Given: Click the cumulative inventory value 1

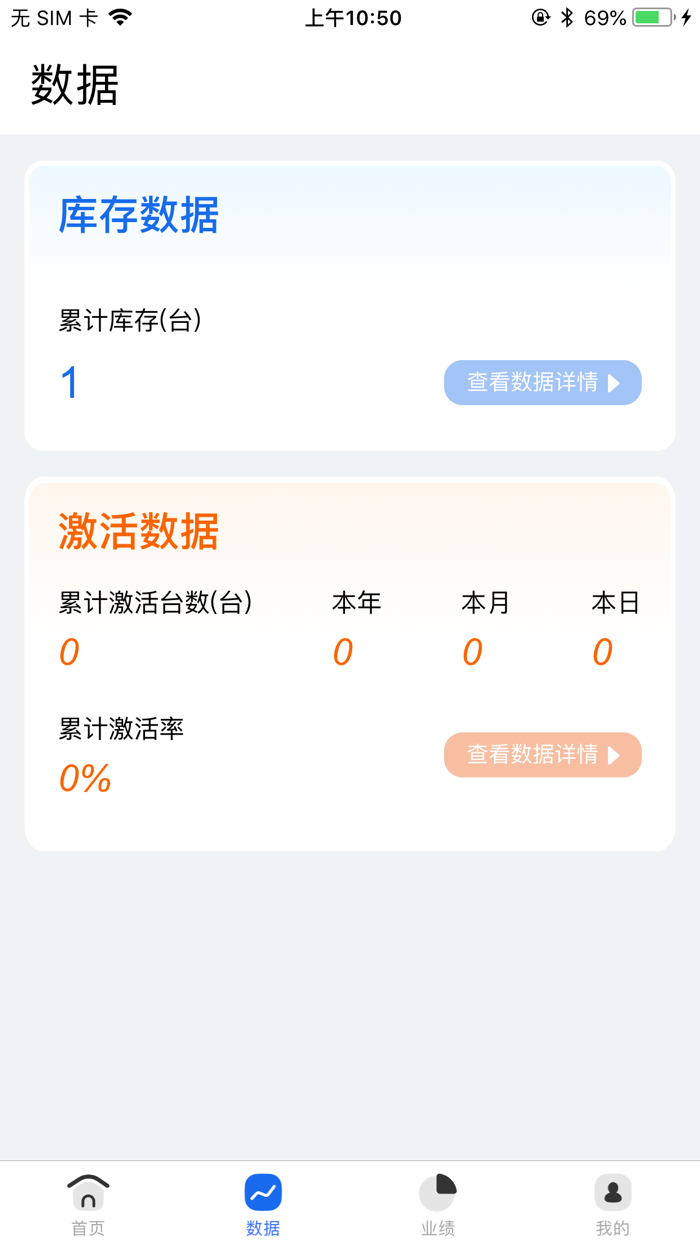Looking at the screenshot, I should (68, 382).
